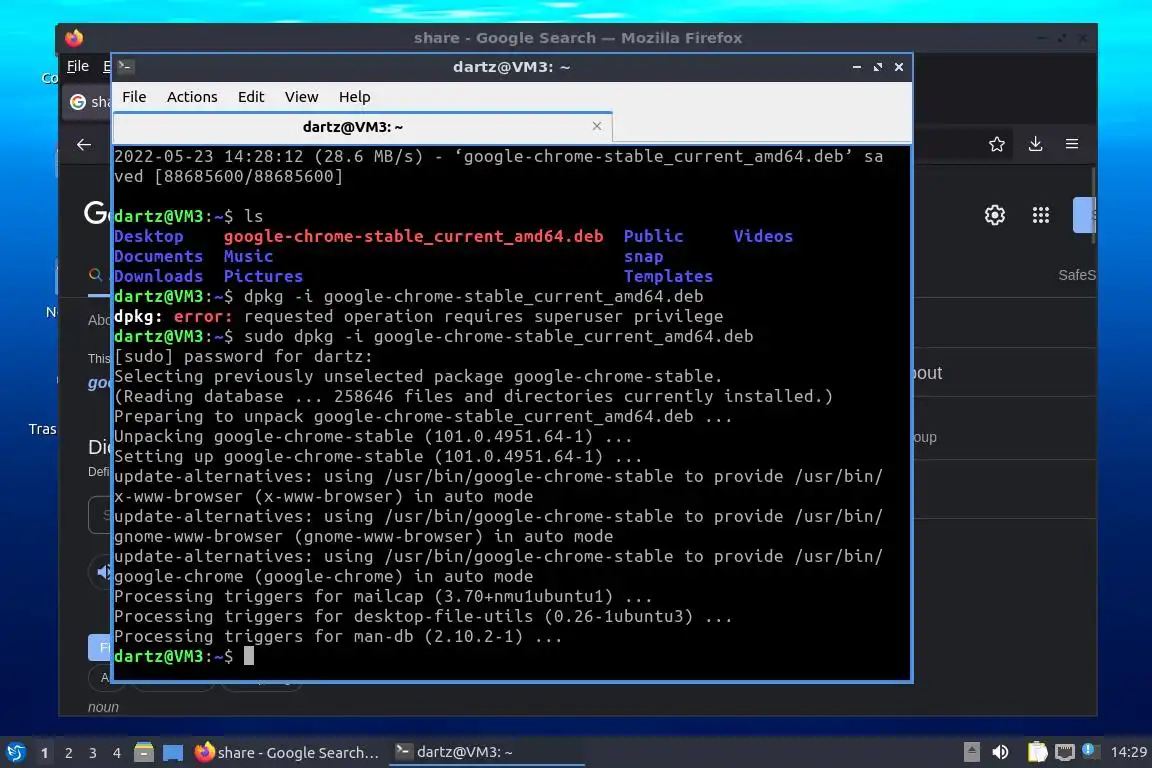This screenshot has height=768, width=1152.
Task: Open the File menu in terminal
Action: click(134, 97)
